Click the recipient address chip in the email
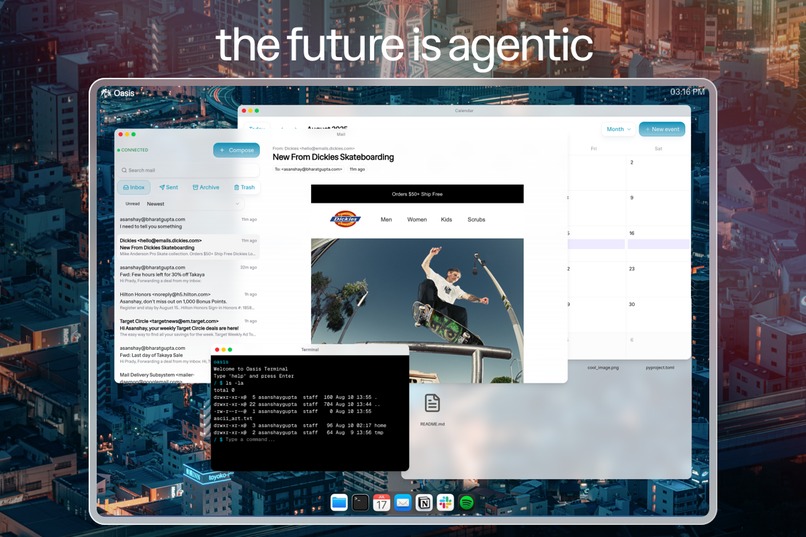Screen dimensions: 806x537 (308, 169)
